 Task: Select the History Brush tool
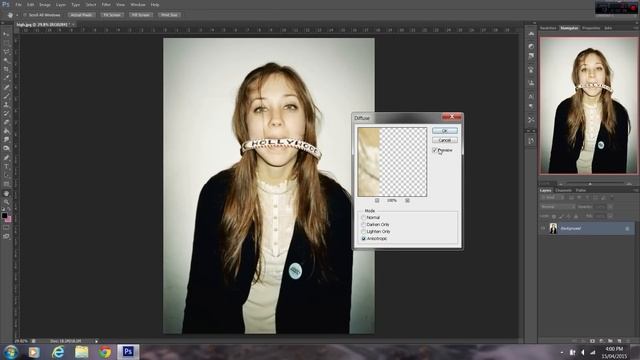point(6,113)
